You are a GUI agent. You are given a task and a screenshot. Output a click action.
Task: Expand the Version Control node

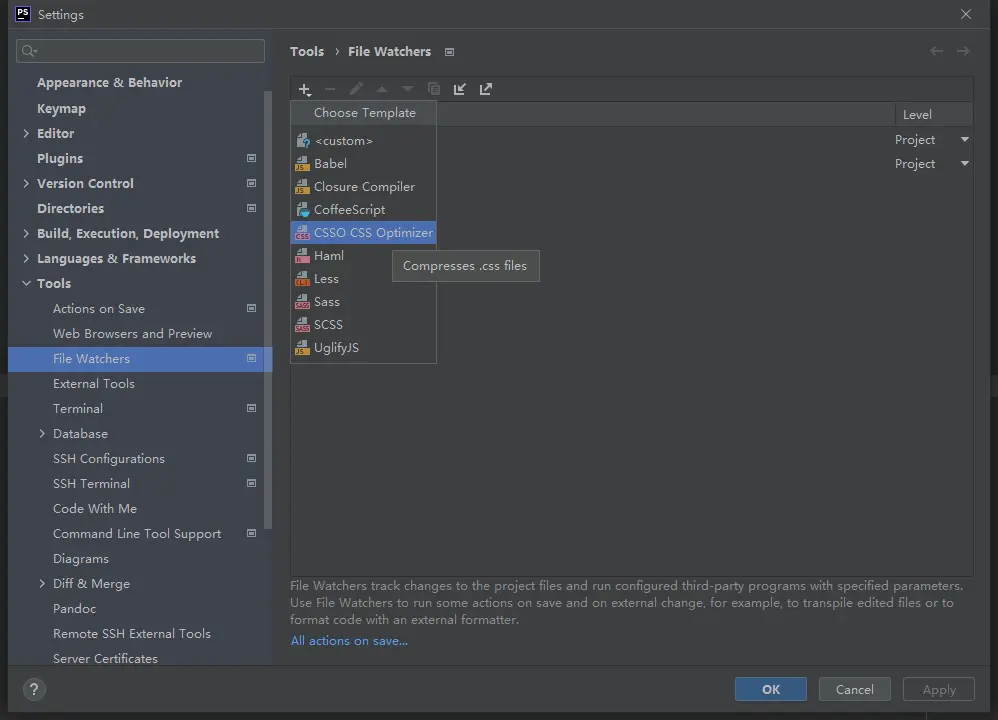[x=26, y=183]
